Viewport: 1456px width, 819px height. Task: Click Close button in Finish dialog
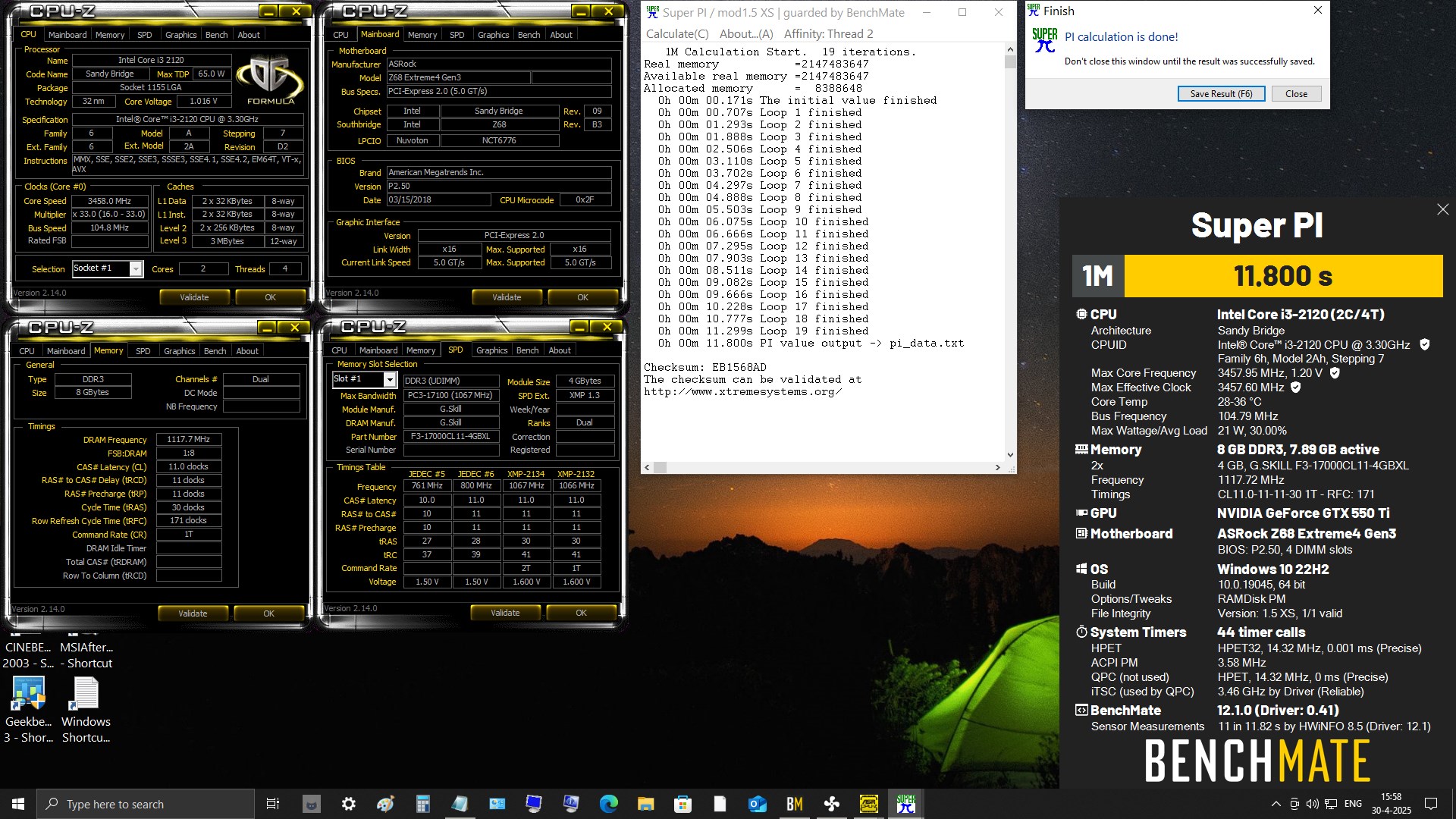(1296, 94)
